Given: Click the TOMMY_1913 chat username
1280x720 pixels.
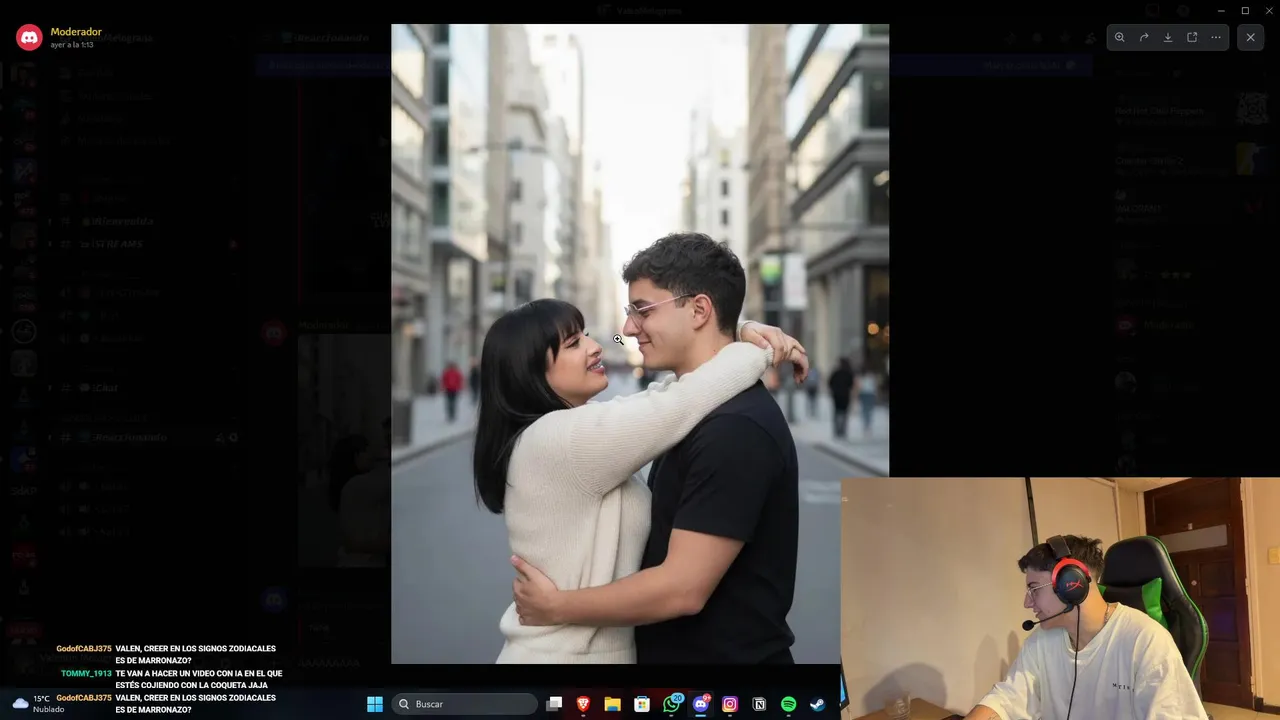Looking at the screenshot, I should click(x=86, y=673).
